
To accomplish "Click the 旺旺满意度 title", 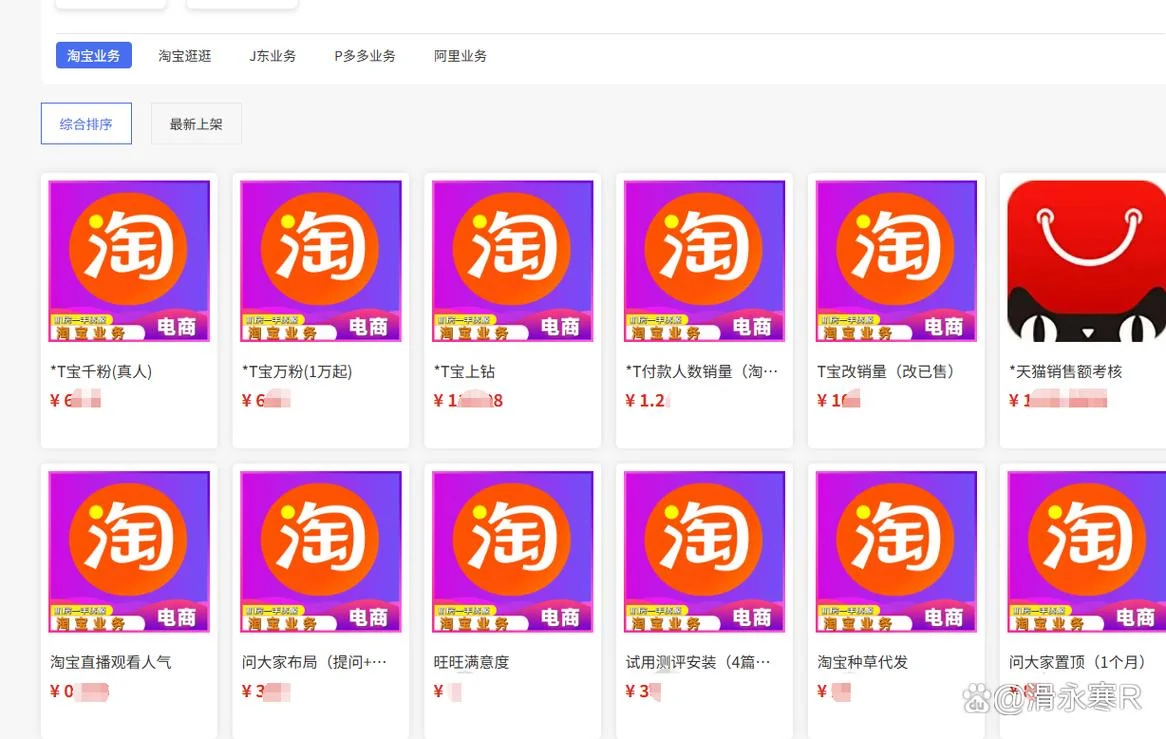I will pos(471,662).
